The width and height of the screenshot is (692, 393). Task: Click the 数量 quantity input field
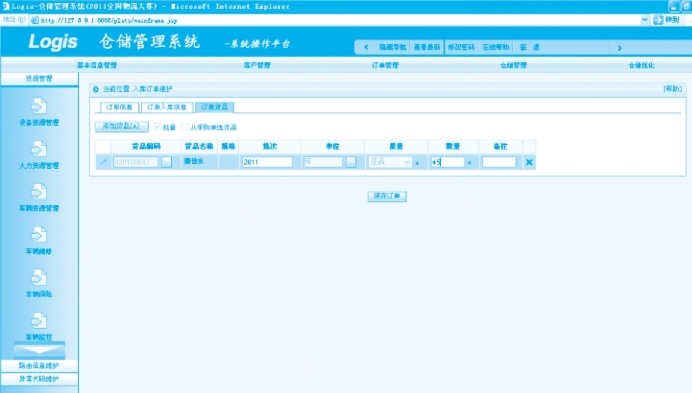(x=448, y=162)
